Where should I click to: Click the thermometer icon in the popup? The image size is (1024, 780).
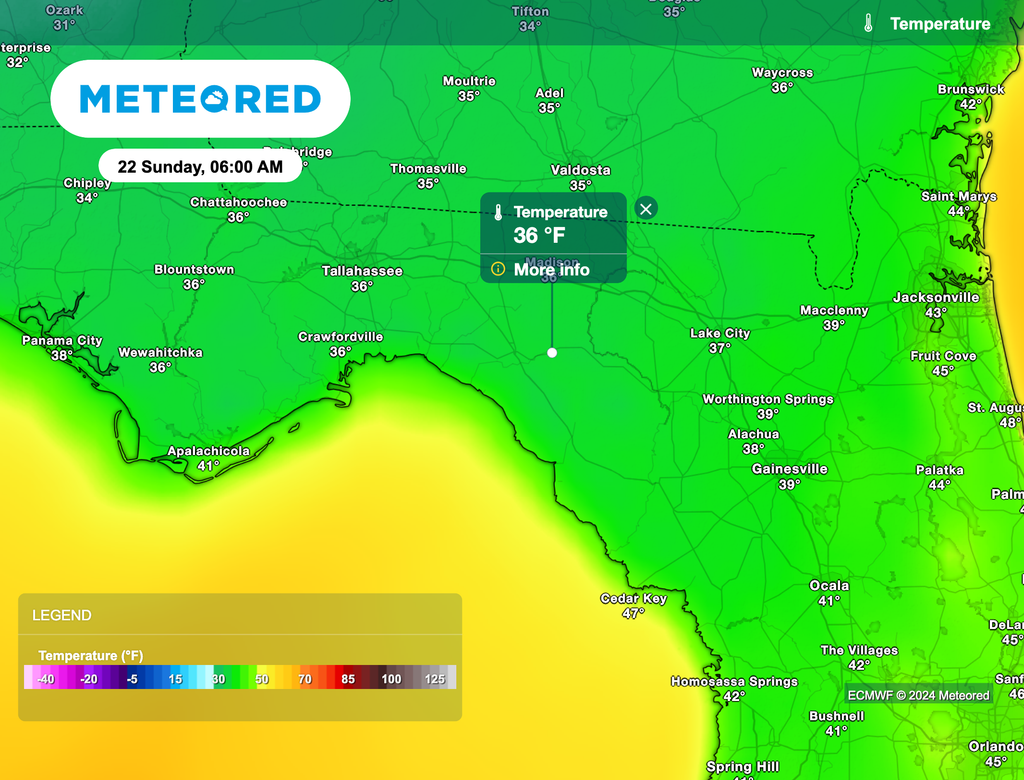click(x=497, y=213)
